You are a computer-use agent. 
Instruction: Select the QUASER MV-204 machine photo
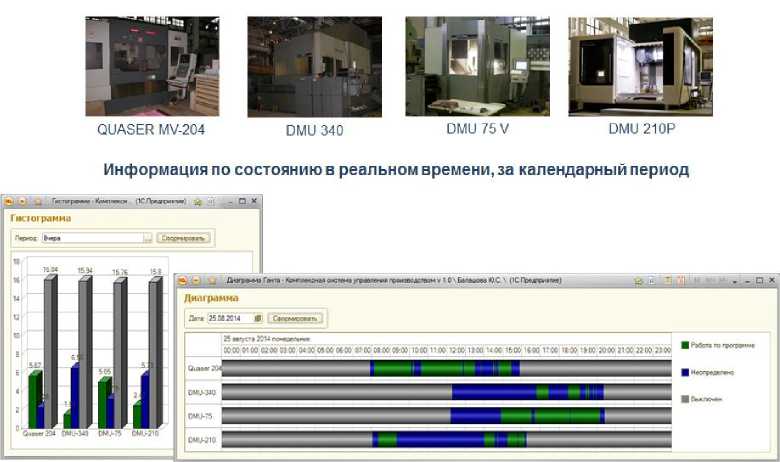pyautogui.click(x=152, y=66)
